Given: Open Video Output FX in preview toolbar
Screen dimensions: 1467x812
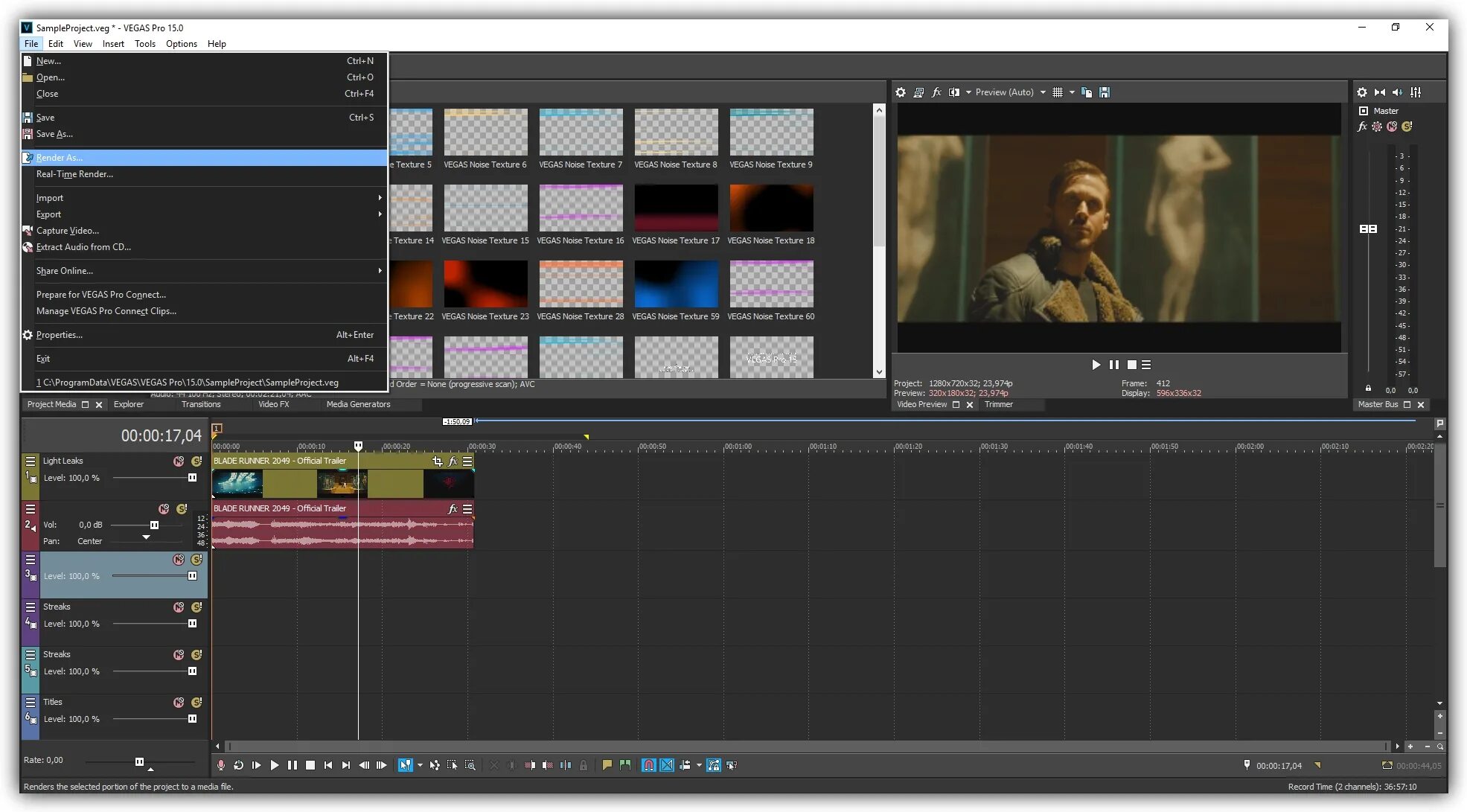Looking at the screenshot, I should 936,92.
